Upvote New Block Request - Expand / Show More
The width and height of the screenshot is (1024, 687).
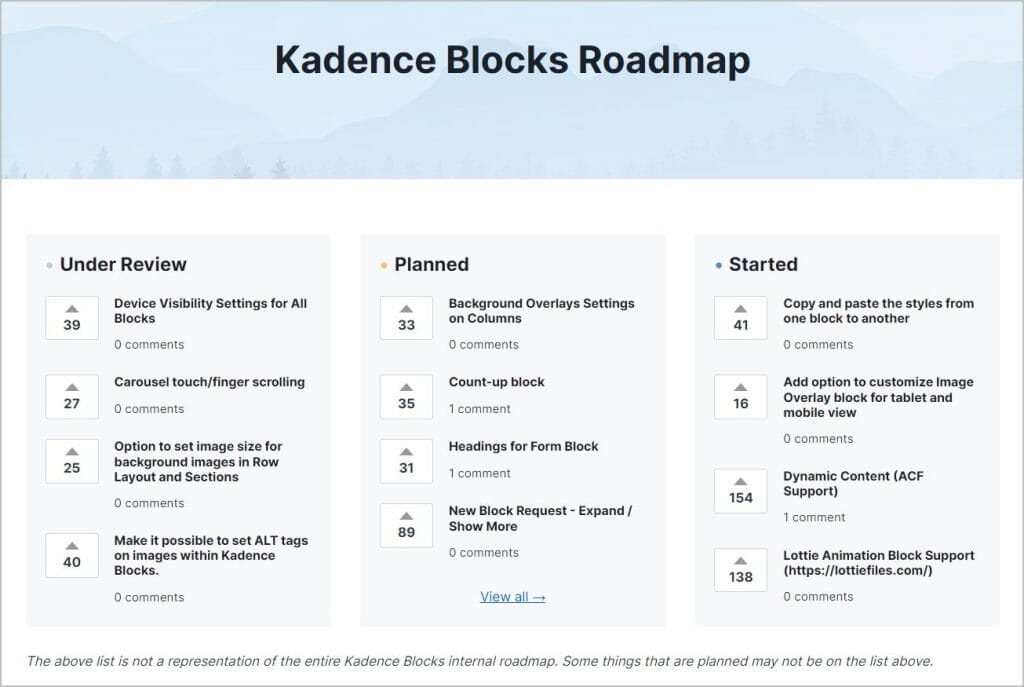click(x=406, y=525)
